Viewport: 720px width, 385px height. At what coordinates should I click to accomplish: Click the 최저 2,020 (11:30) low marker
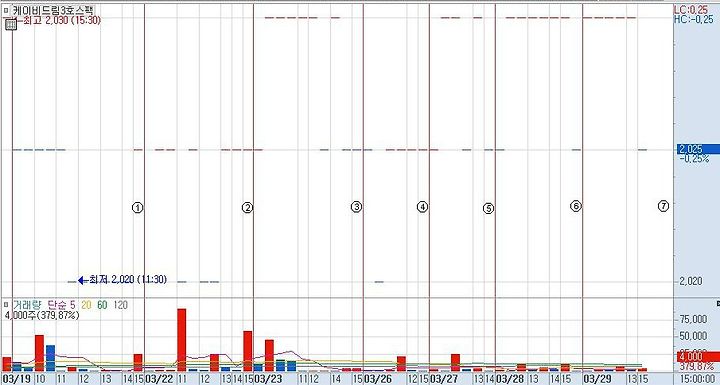[122, 279]
